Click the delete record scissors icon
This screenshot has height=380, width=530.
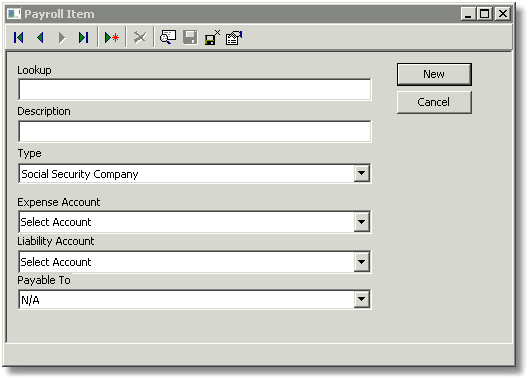coord(140,38)
